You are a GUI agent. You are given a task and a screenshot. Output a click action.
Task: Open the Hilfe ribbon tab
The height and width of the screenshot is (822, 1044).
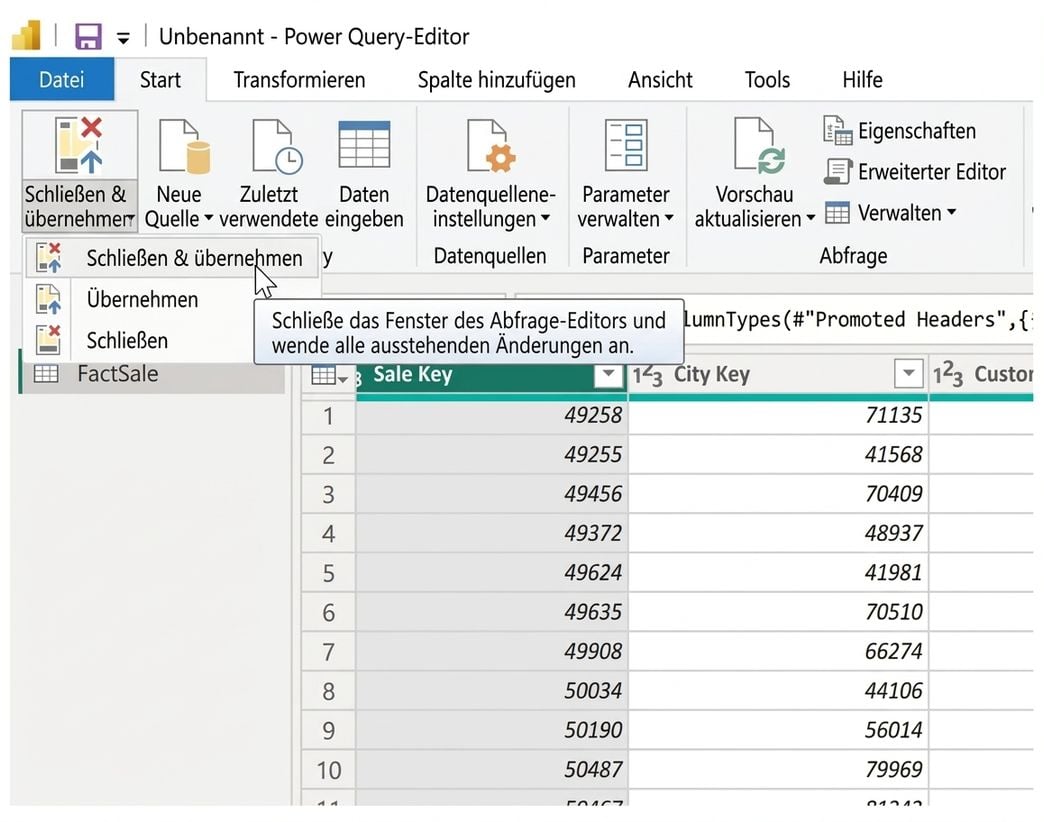[x=862, y=80]
